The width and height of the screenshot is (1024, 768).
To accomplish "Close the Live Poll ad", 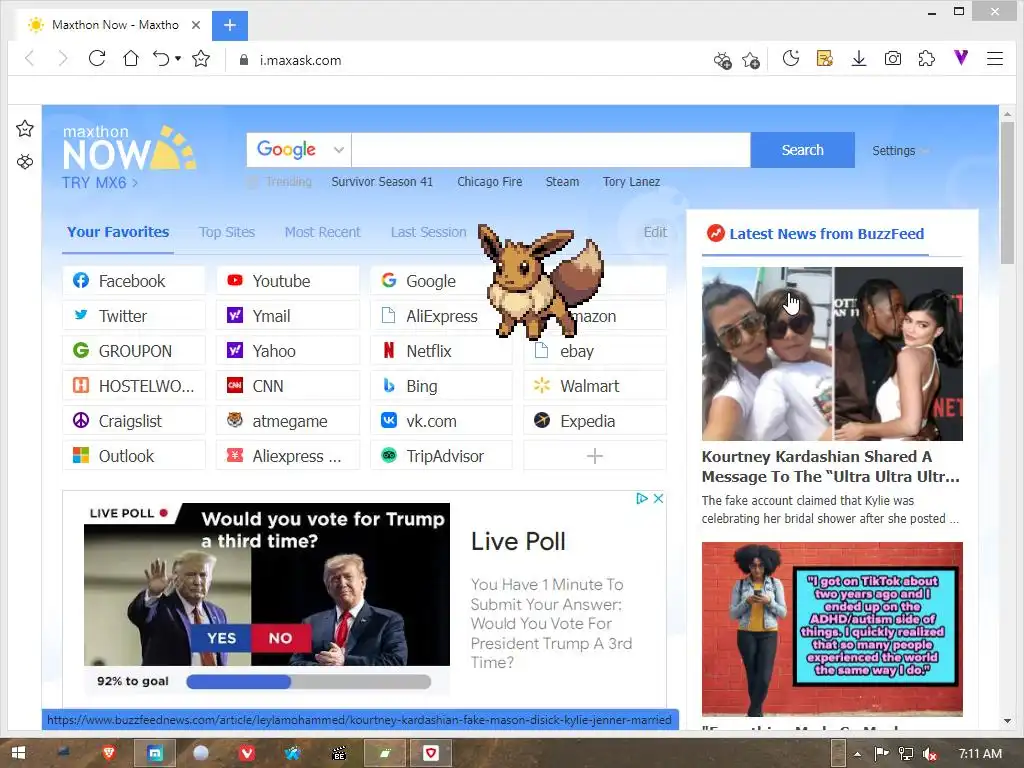I will 658,498.
